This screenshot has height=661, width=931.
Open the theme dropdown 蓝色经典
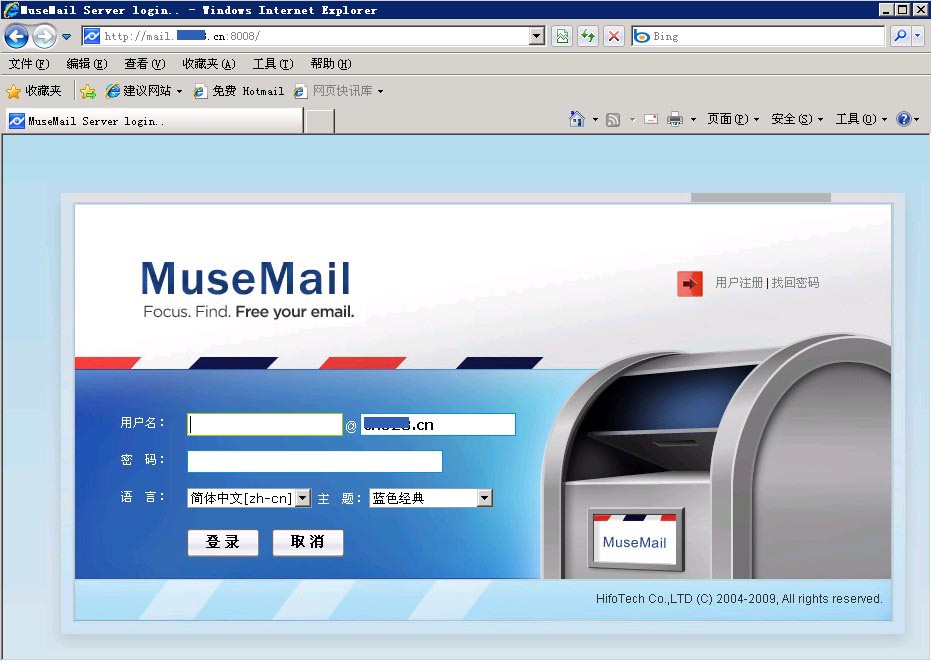[x=484, y=498]
